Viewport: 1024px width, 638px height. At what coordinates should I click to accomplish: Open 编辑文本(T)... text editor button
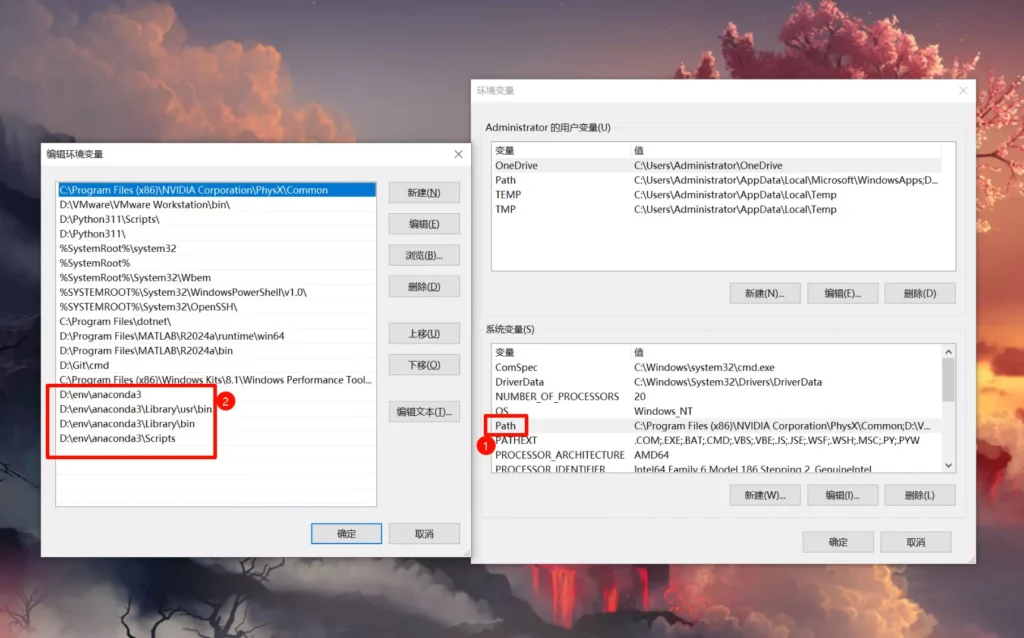click(x=424, y=411)
